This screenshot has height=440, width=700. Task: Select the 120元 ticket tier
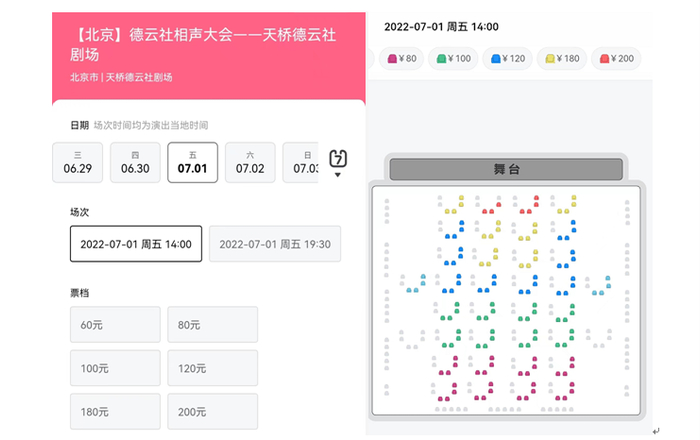(212, 368)
